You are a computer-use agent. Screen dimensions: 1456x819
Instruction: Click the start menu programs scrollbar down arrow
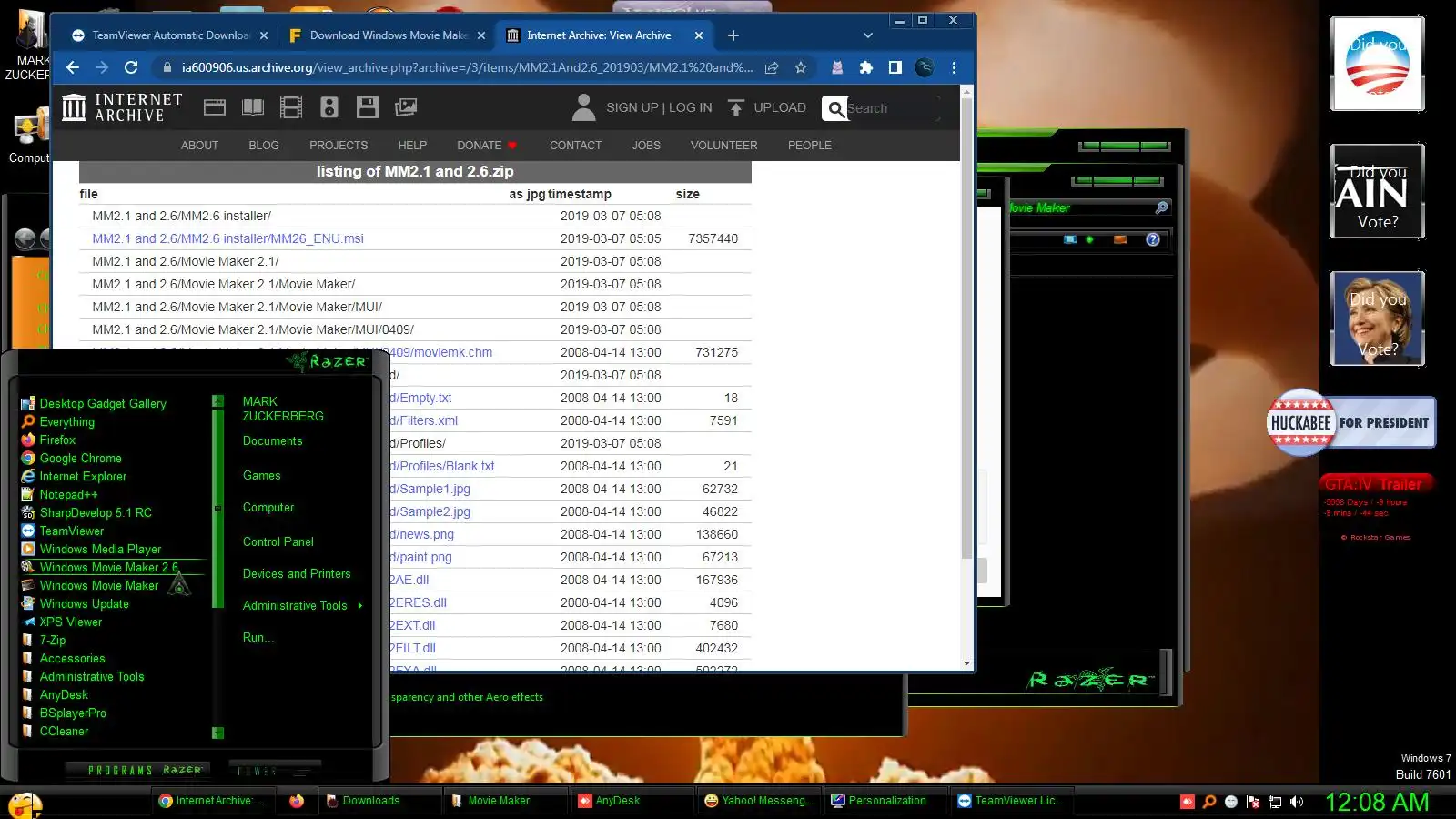(x=217, y=733)
